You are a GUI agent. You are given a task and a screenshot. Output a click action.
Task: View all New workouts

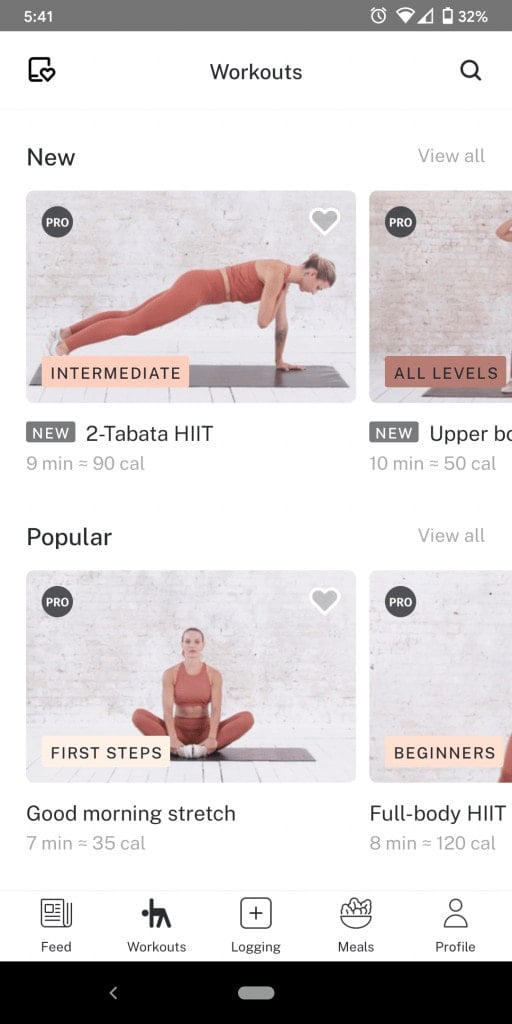pos(451,155)
